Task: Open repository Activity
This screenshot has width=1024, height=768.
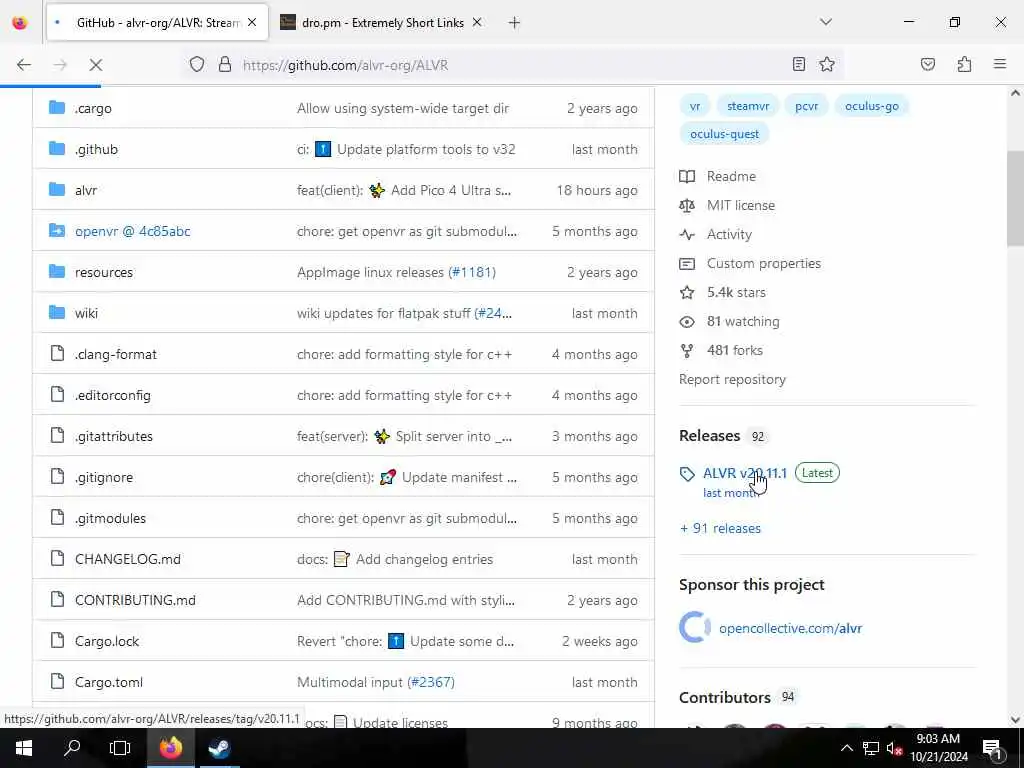Action: point(729,234)
